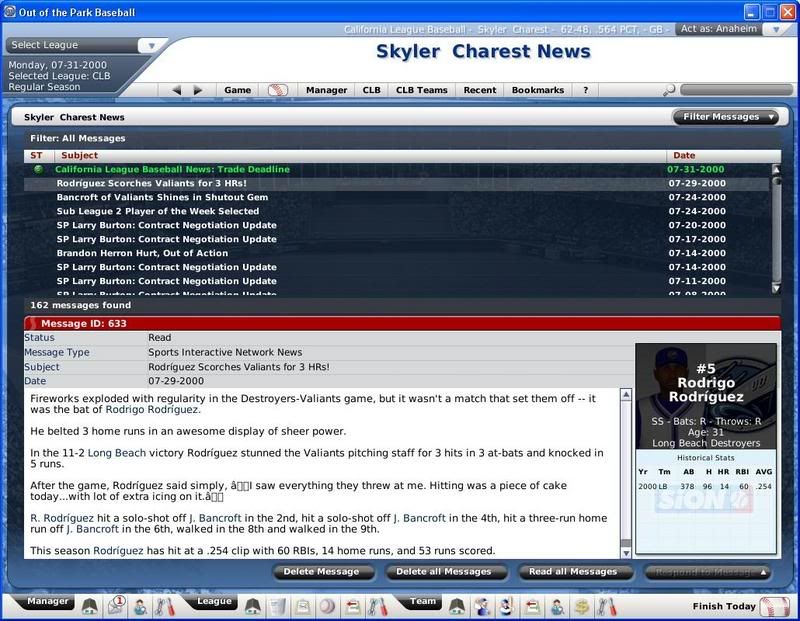Expand the Select League dropdown

click(151, 45)
